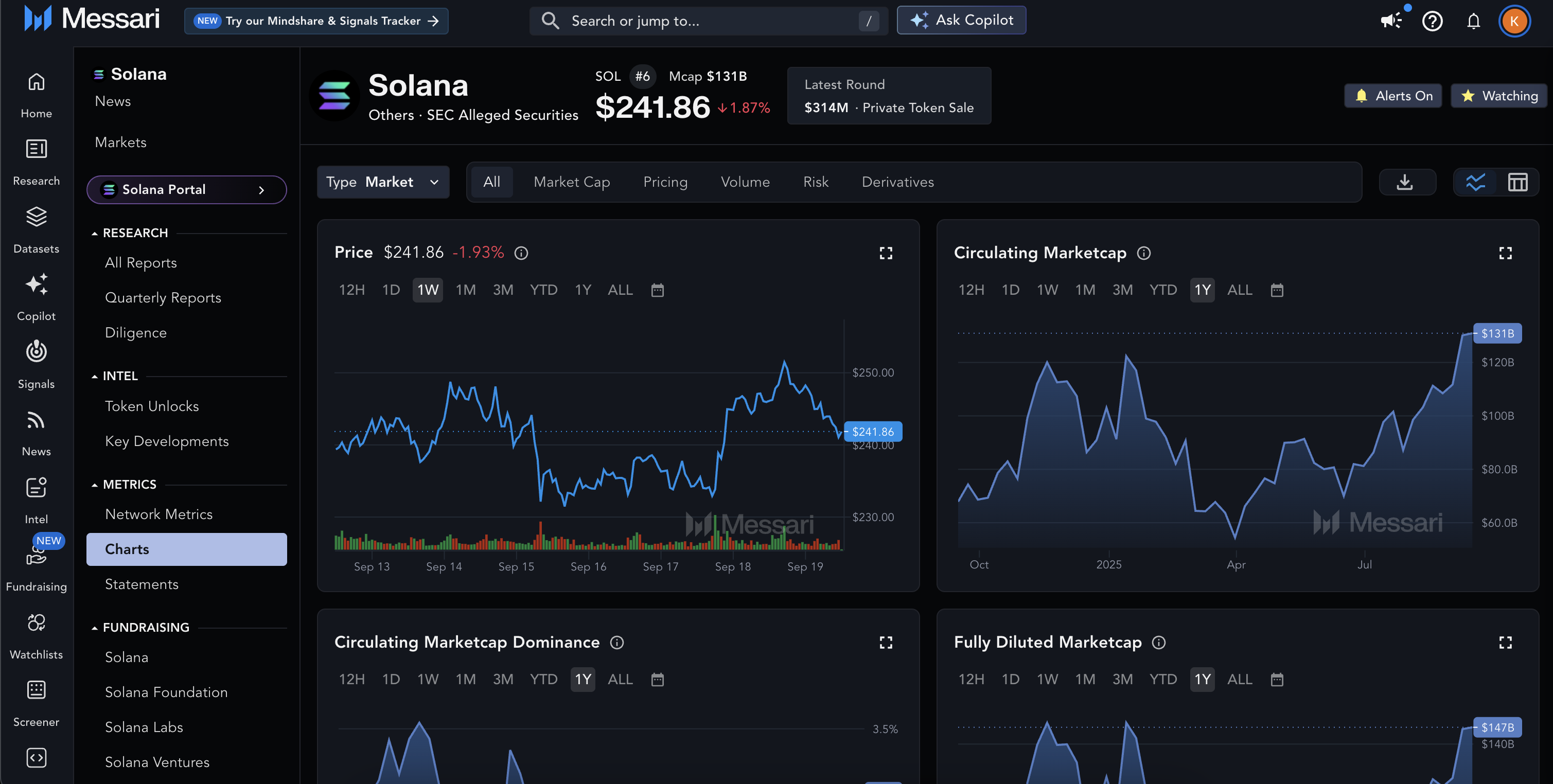This screenshot has height=784, width=1553.
Task: Open the Research sidebar icon
Action: (36, 149)
